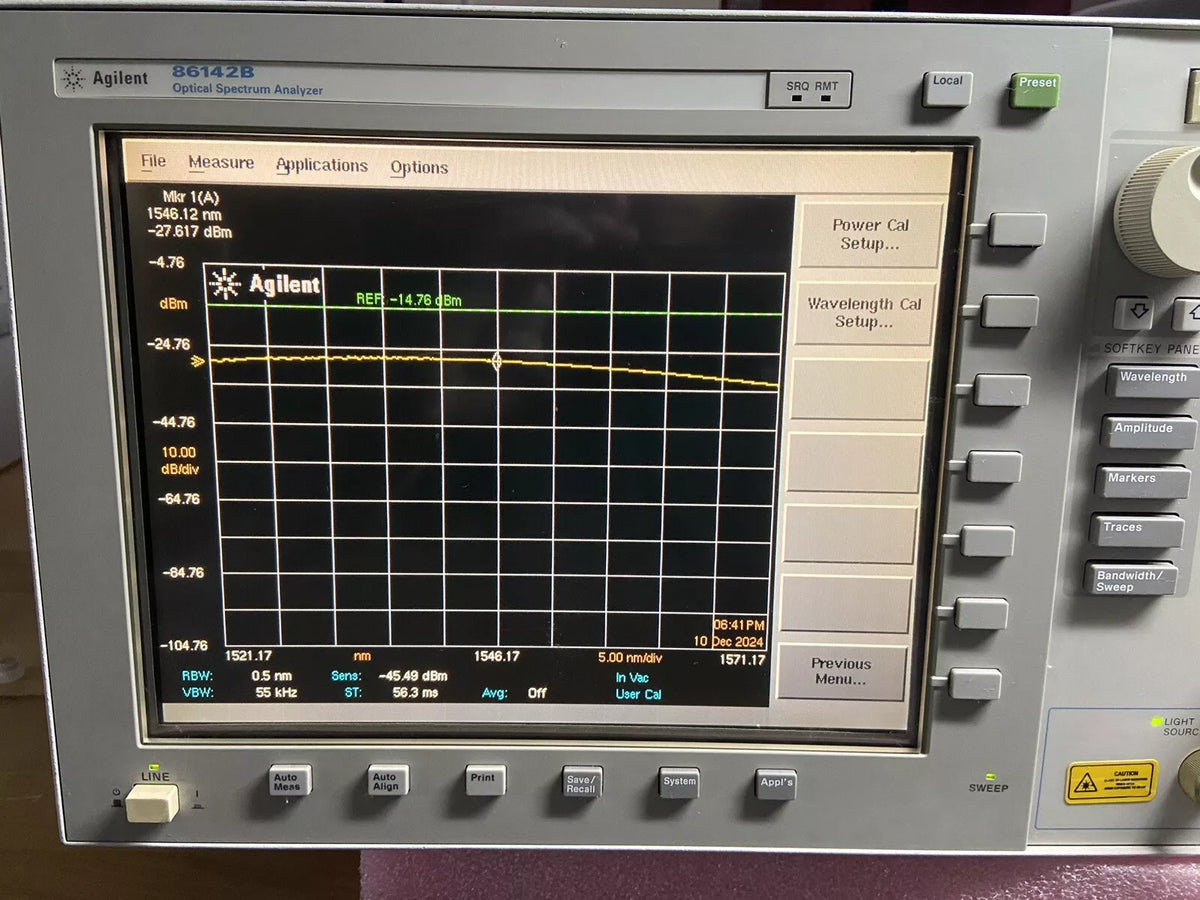Expand the Power Cal Setup options
Viewport: 1200px width, 900px height.
pos(868,232)
